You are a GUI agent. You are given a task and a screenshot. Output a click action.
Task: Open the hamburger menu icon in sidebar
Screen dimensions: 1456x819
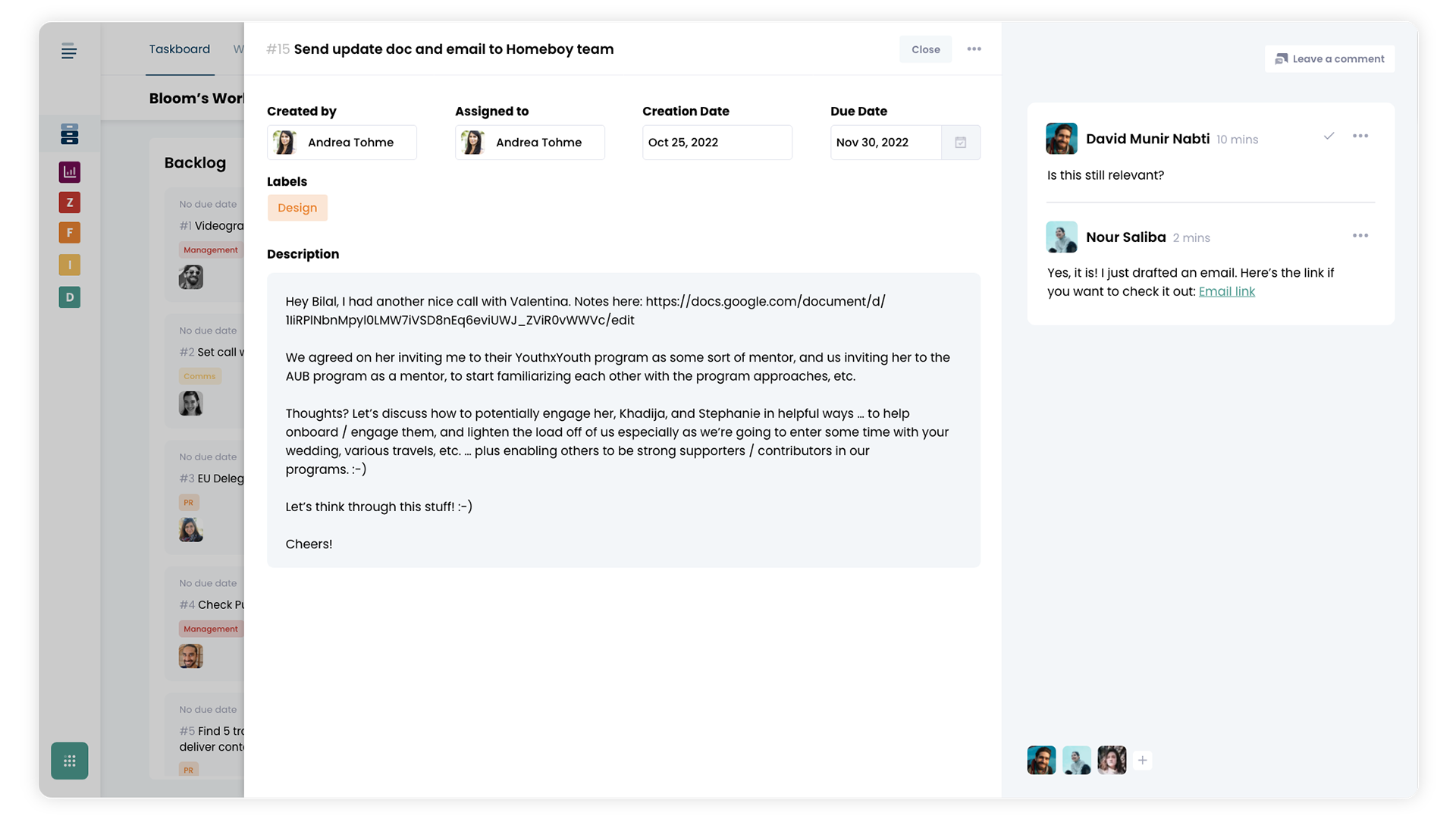pos(69,52)
